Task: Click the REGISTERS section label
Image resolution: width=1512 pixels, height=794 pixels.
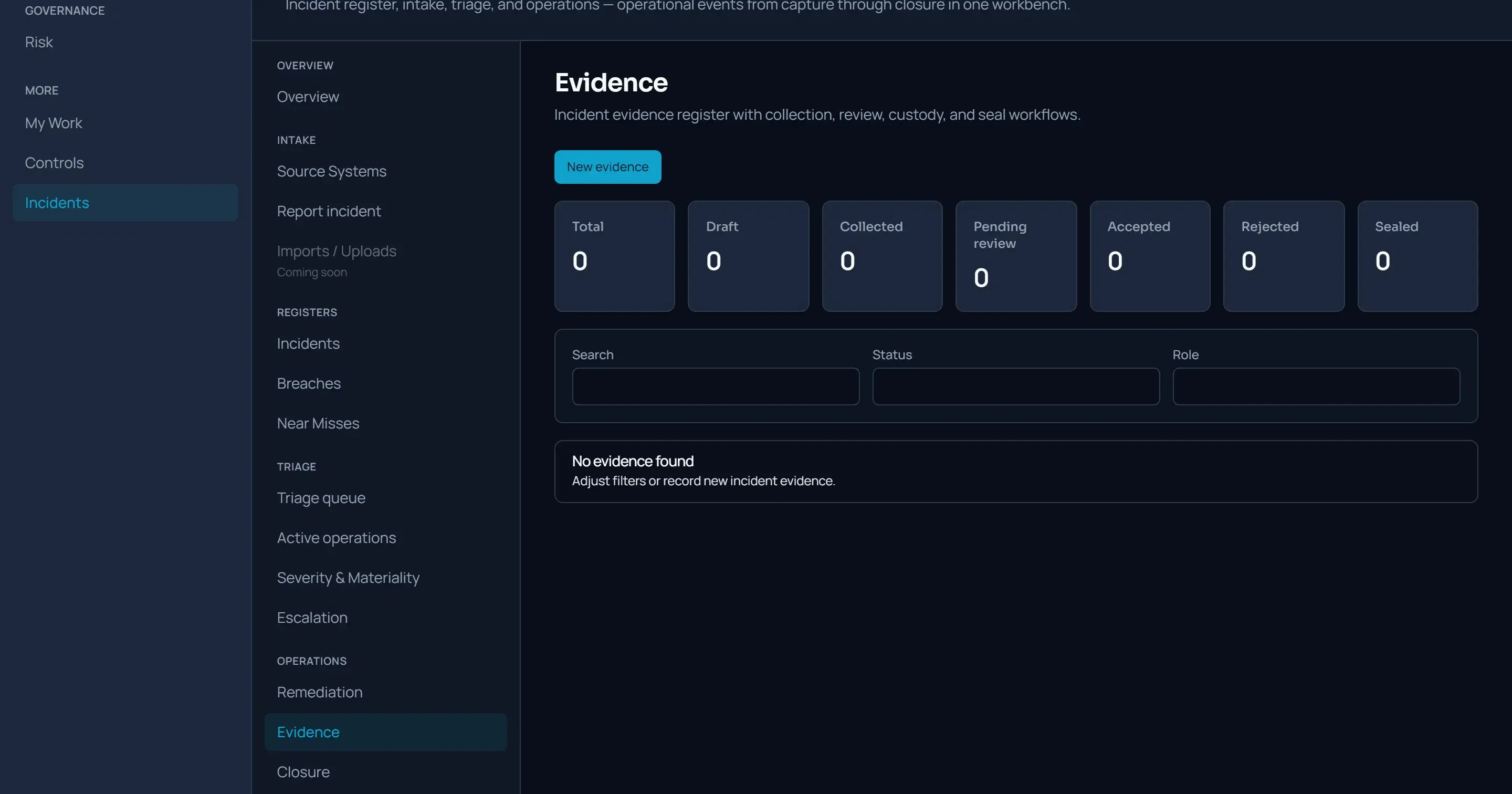Action: click(307, 312)
